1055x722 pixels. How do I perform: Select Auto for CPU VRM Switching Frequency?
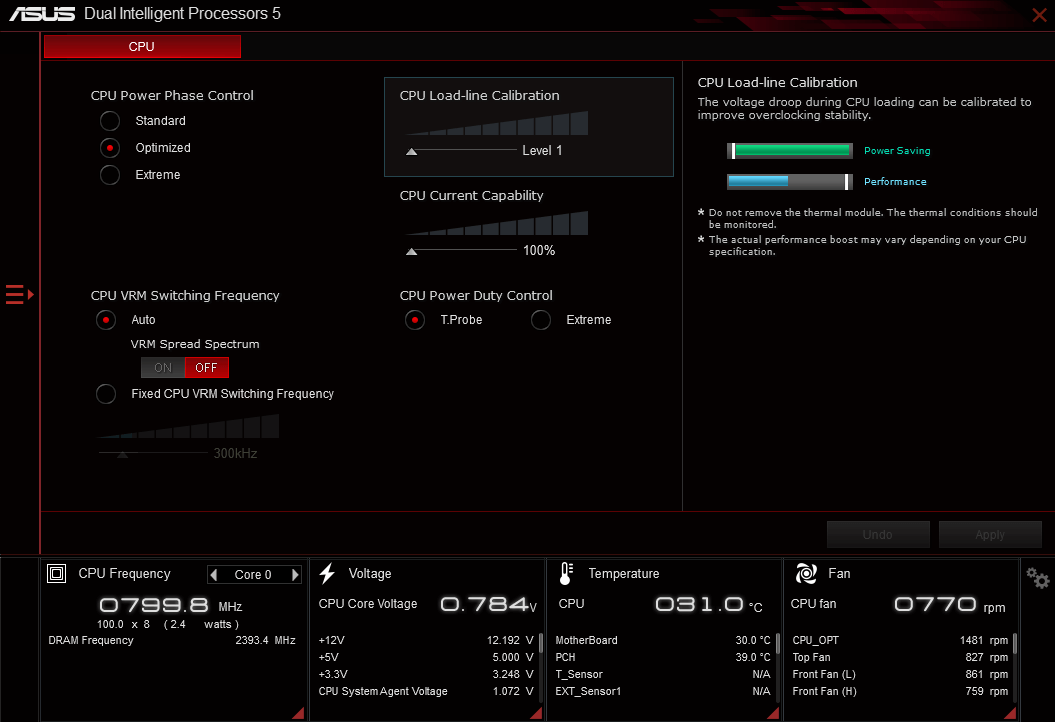click(x=106, y=320)
